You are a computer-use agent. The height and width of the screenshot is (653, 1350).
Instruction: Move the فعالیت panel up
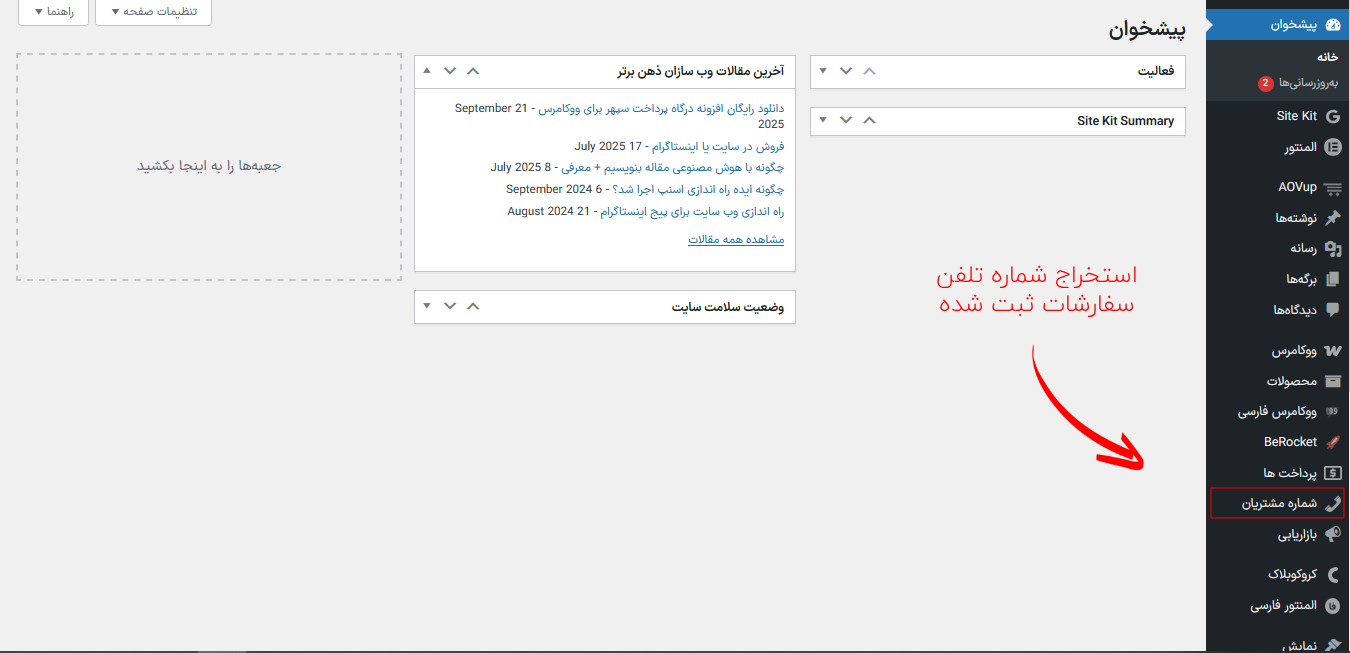(869, 71)
